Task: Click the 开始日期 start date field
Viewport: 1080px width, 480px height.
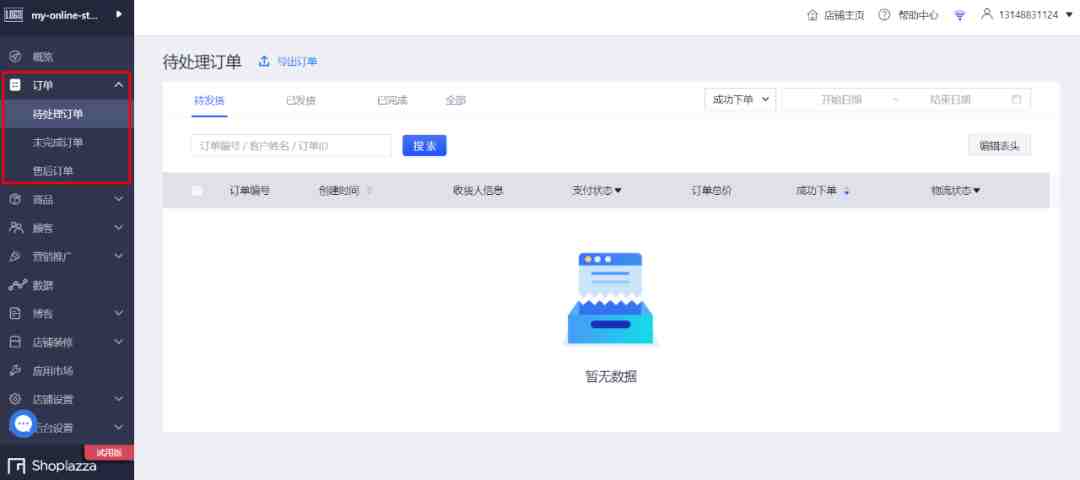Action: click(841, 99)
